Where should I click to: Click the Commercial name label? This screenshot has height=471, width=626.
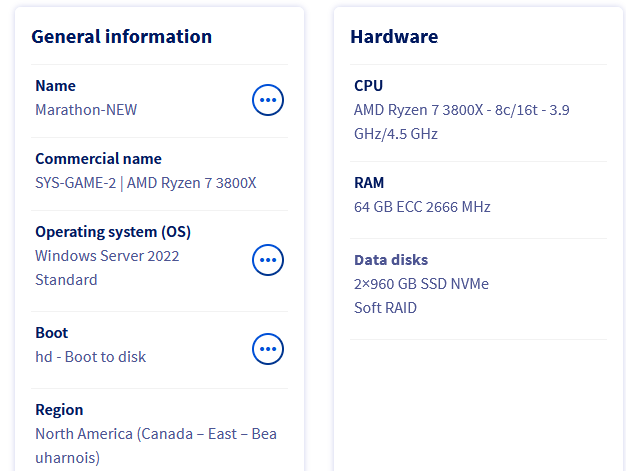pyautogui.click(x=98, y=159)
